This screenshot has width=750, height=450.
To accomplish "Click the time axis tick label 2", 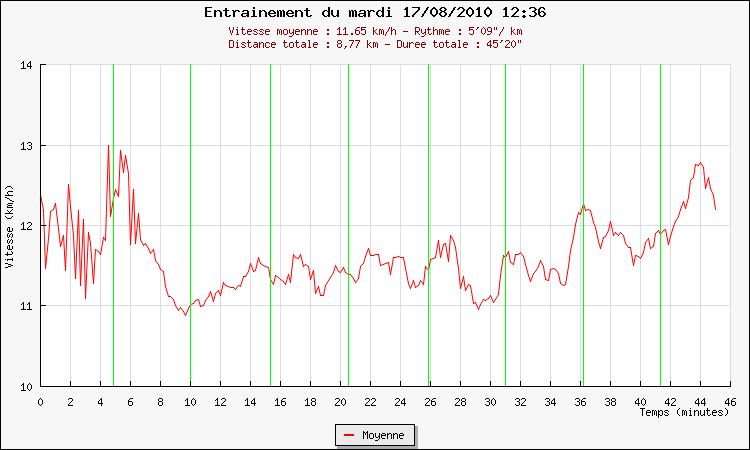I will (x=70, y=402).
